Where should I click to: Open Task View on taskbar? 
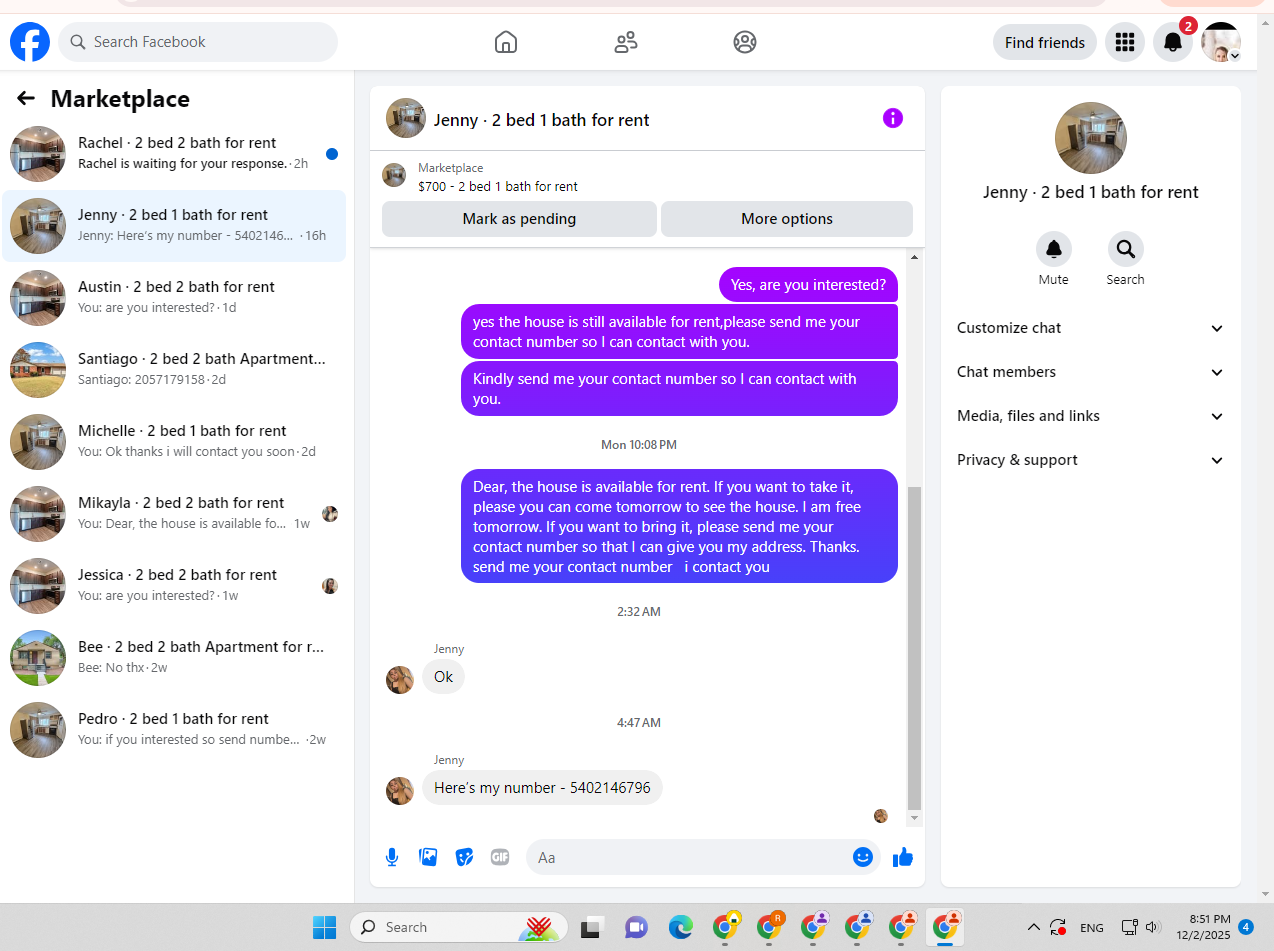coord(592,927)
